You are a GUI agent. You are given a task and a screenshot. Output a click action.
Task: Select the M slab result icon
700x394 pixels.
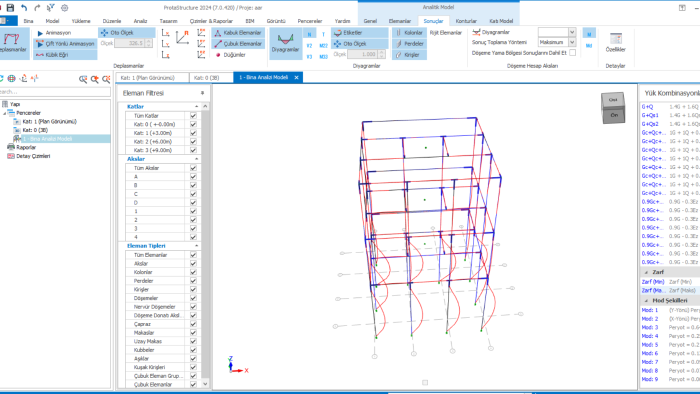[x=589, y=34]
